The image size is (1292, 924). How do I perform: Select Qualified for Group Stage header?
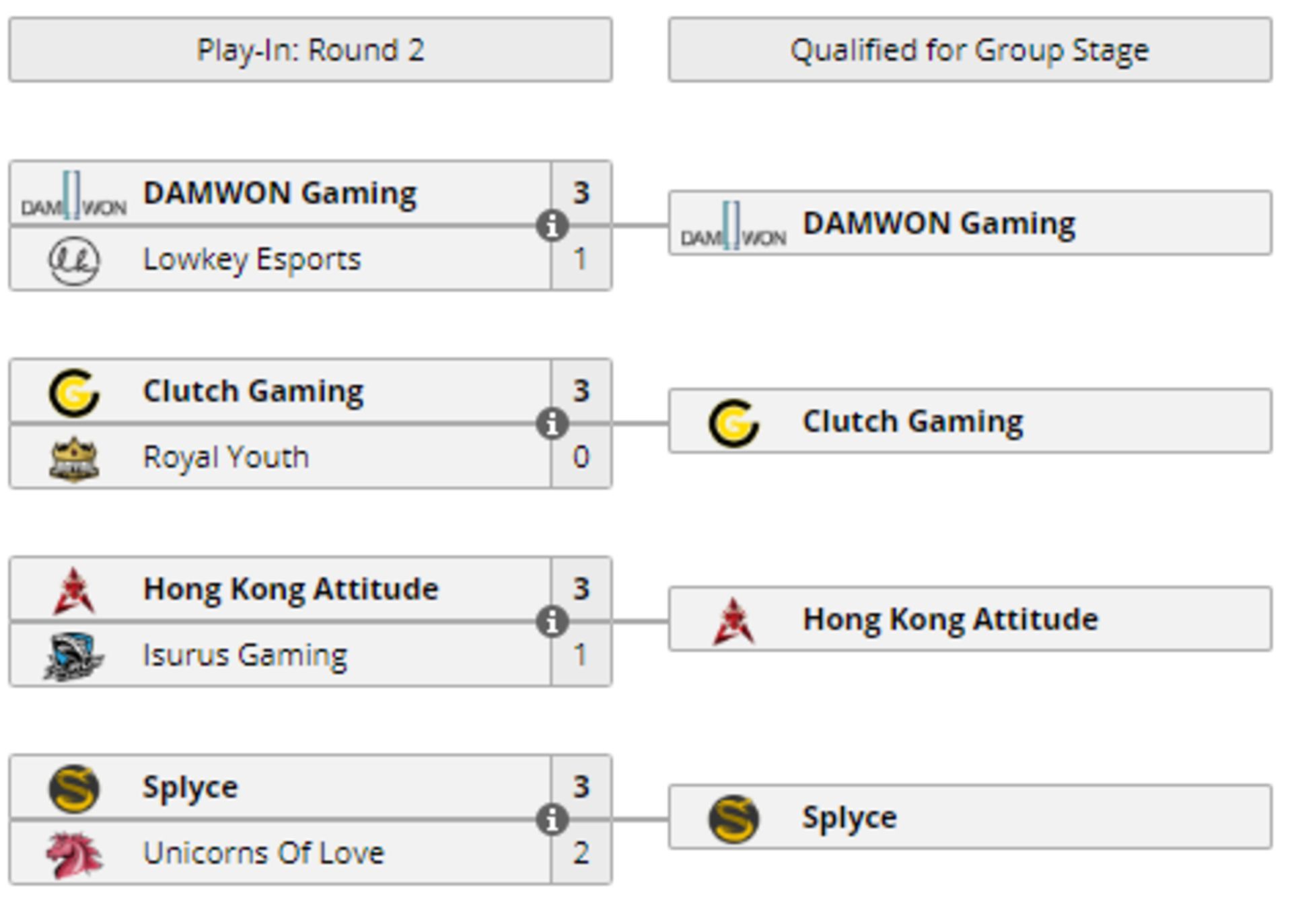coord(970,50)
